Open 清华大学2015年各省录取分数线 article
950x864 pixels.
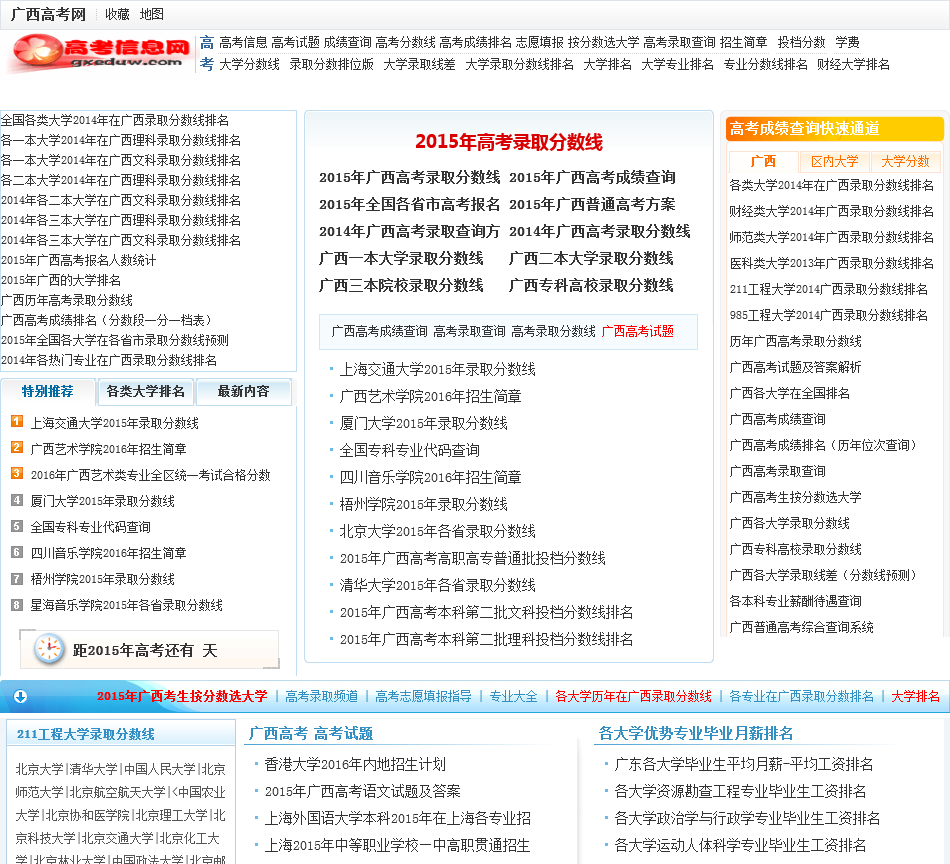click(437, 585)
